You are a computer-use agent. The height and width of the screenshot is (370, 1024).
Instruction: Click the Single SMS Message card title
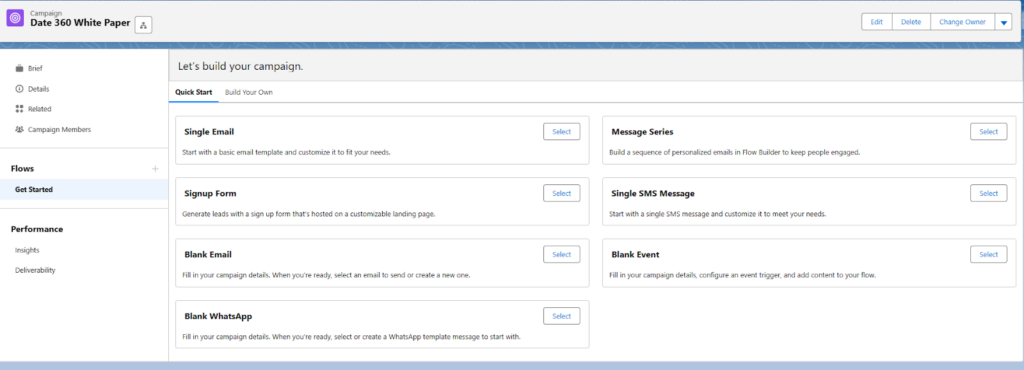[x=653, y=194]
